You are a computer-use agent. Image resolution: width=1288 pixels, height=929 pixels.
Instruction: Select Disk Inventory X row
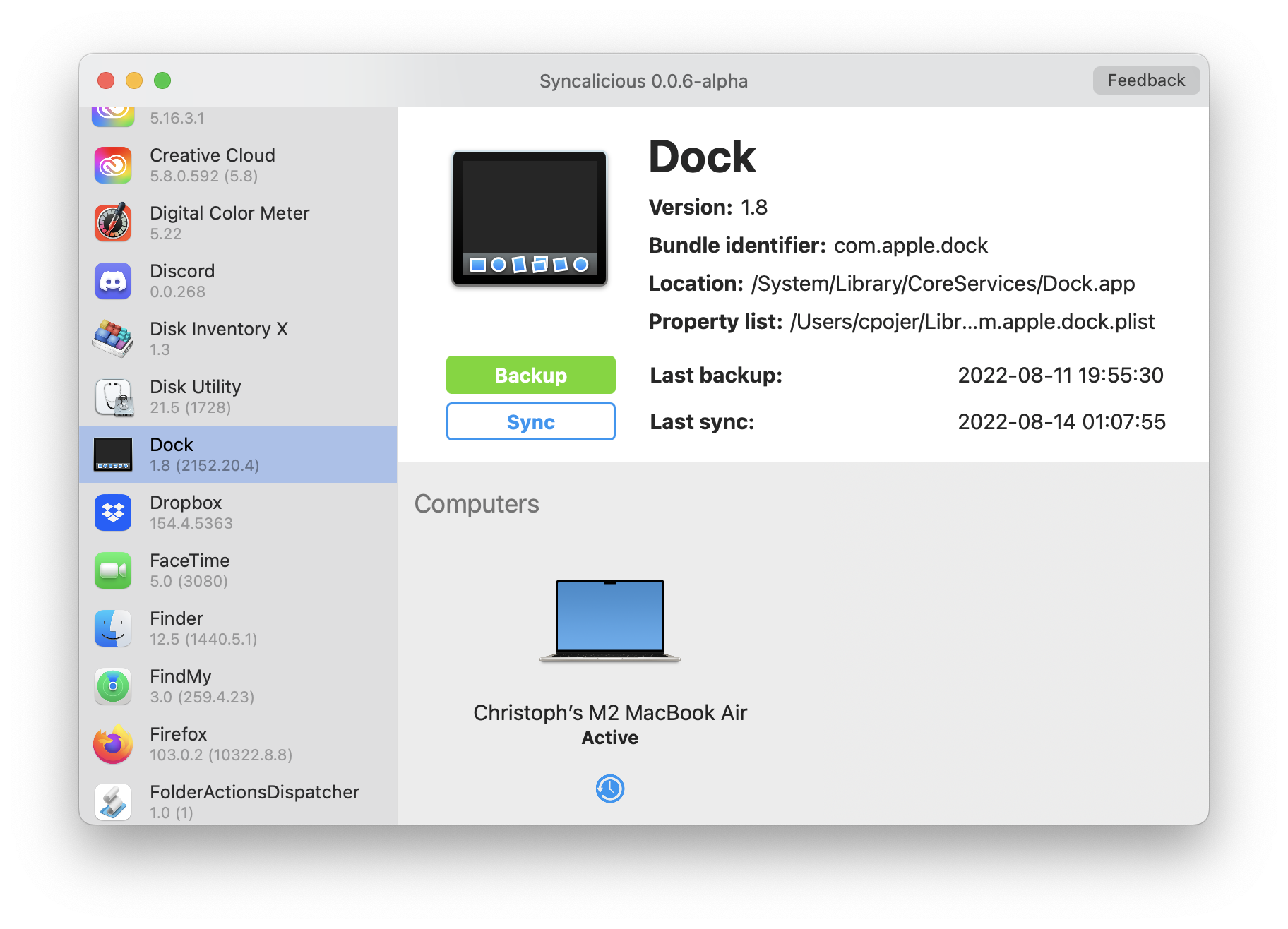pyautogui.click(x=238, y=339)
